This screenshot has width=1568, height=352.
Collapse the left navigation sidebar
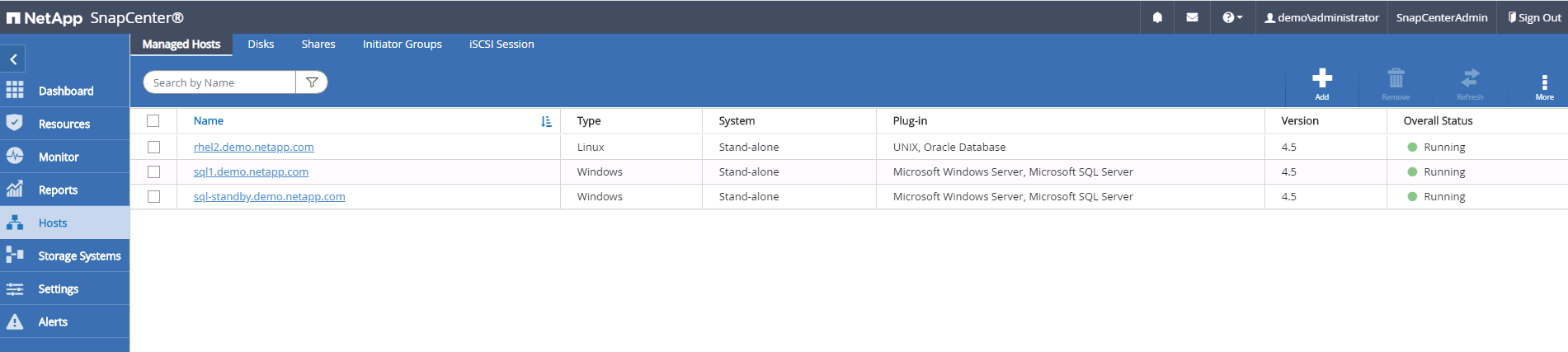[13, 59]
